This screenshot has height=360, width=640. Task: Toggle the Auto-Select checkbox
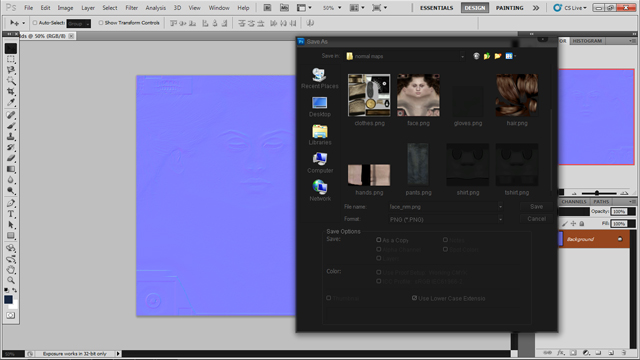coord(35,23)
